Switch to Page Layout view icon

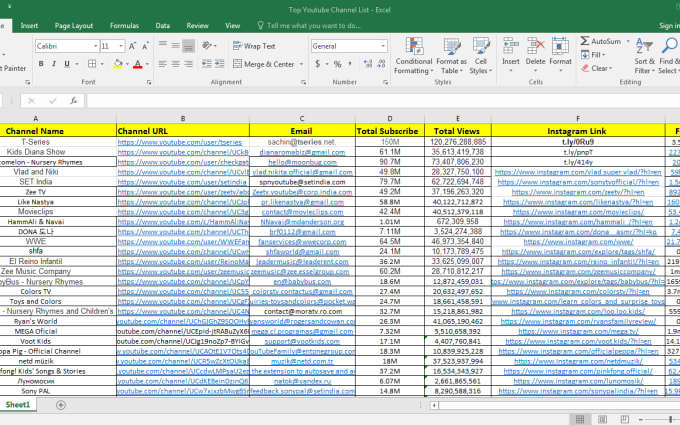[602, 419]
